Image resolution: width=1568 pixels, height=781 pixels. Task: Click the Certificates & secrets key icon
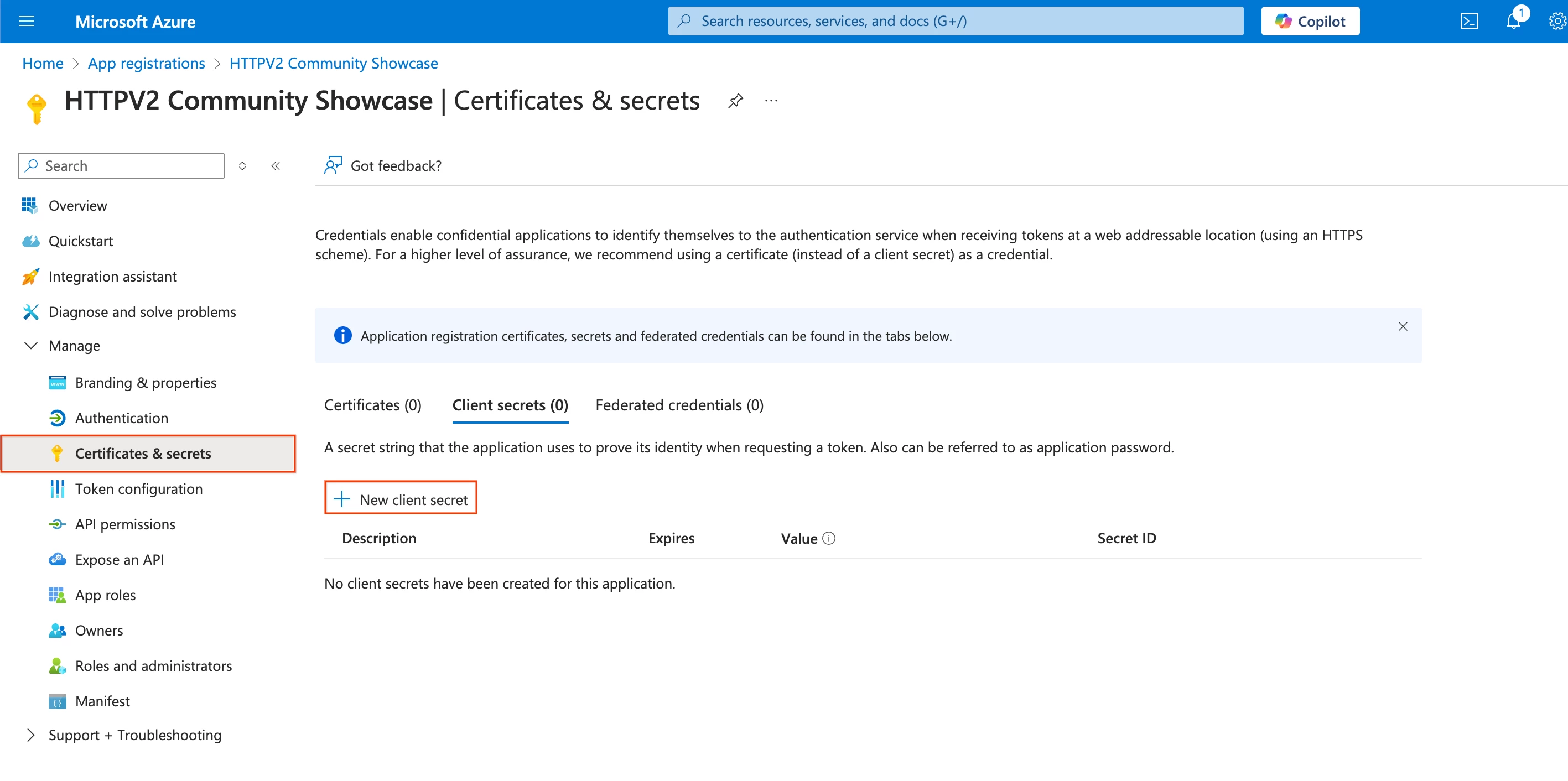(57, 454)
